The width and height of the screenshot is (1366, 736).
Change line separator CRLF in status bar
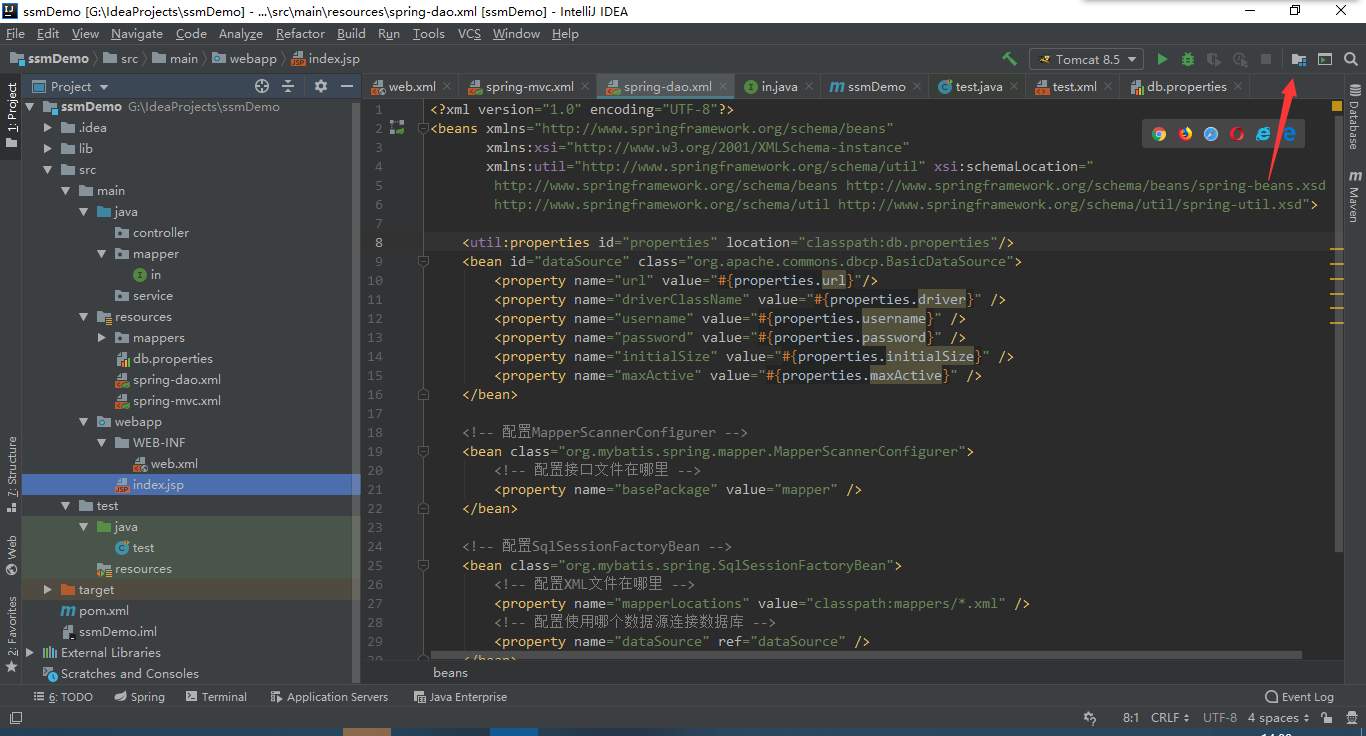click(1170, 718)
